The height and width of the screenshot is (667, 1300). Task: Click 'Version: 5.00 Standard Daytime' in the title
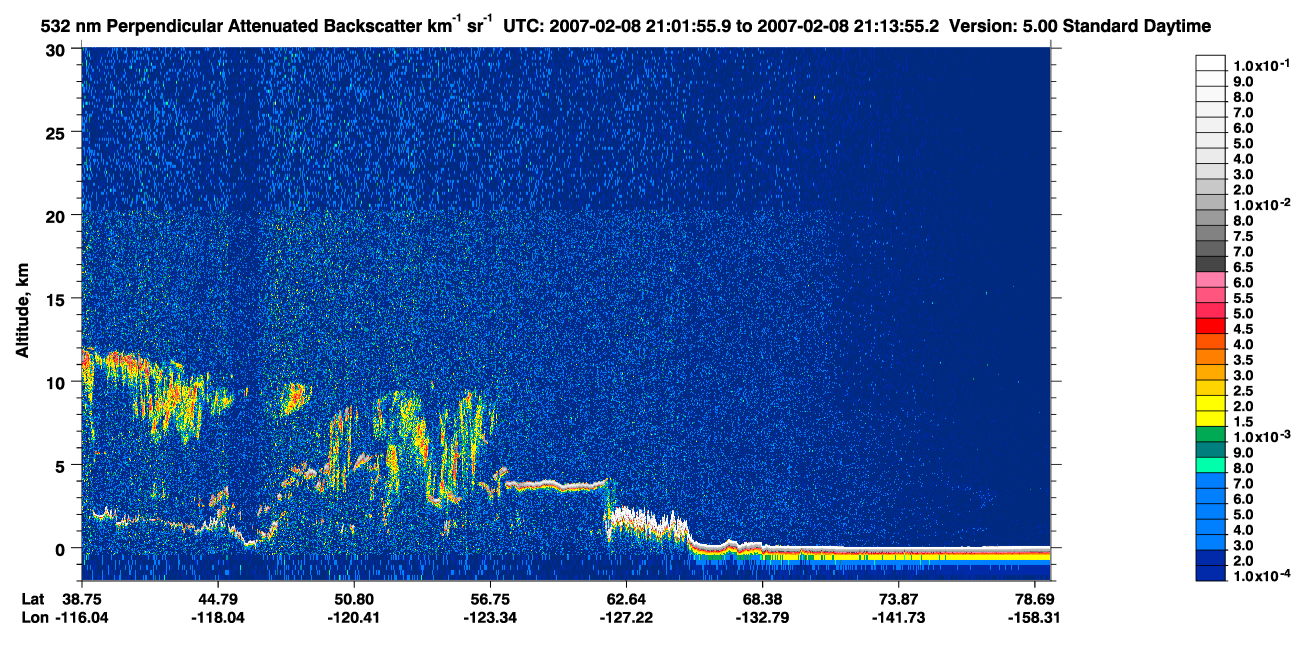click(x=1082, y=26)
